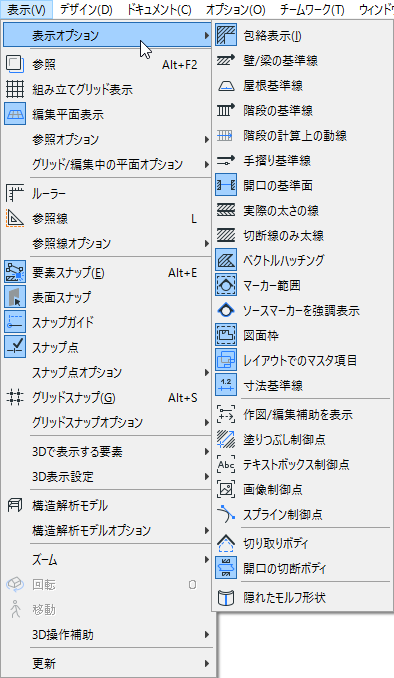Viewport: 394px width, 678px height.
Task: Open the ウィンドウ menu
Action: pyautogui.click(x=376, y=10)
